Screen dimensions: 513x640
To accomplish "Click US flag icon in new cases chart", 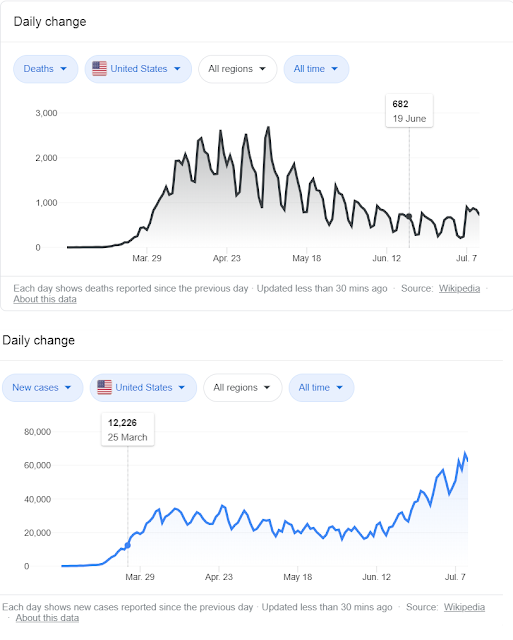I will pyautogui.click(x=104, y=387).
